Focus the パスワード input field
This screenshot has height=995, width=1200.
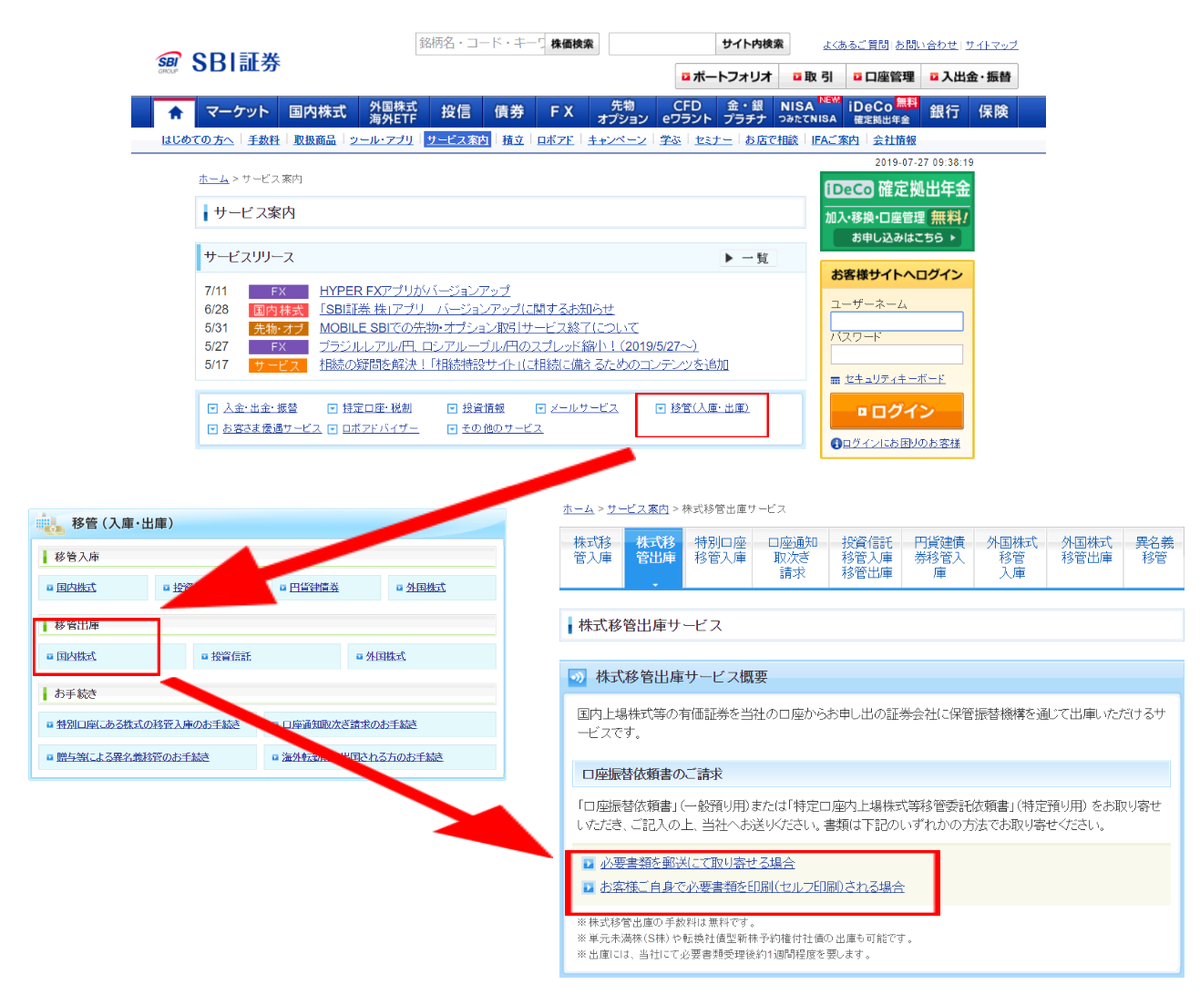pos(896,354)
